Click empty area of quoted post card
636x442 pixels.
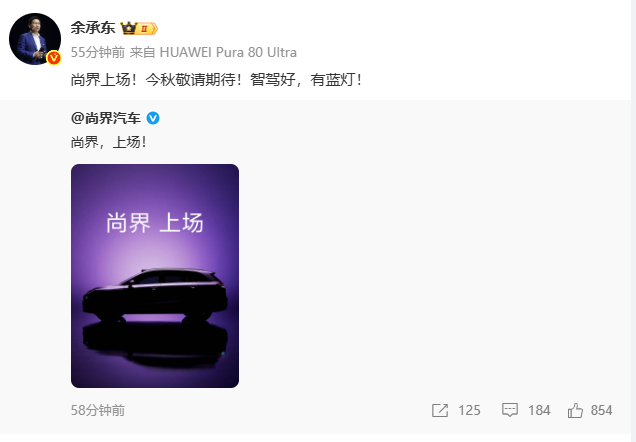[x=406, y=264]
